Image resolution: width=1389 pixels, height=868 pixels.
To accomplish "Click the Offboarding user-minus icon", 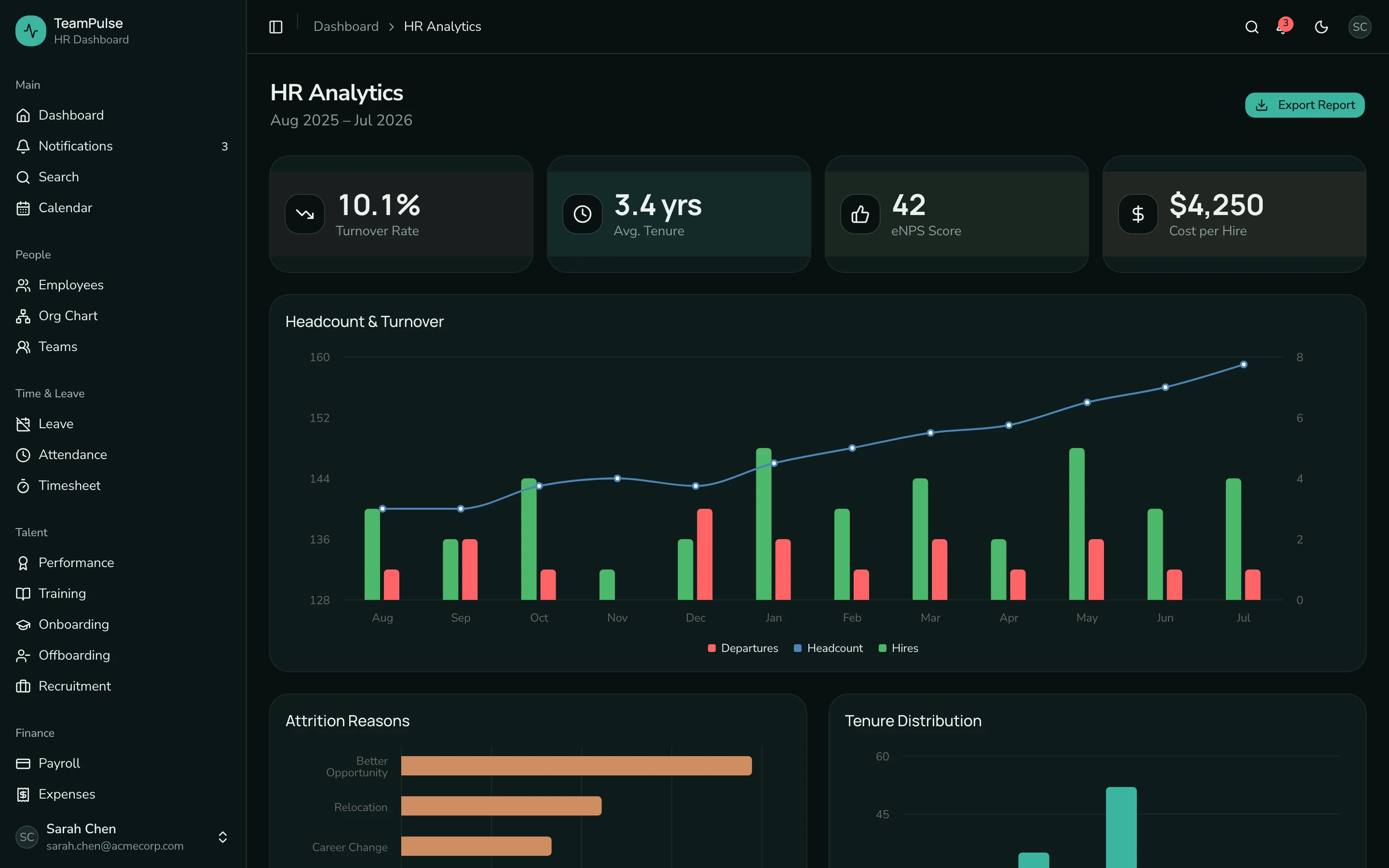I will point(23,656).
